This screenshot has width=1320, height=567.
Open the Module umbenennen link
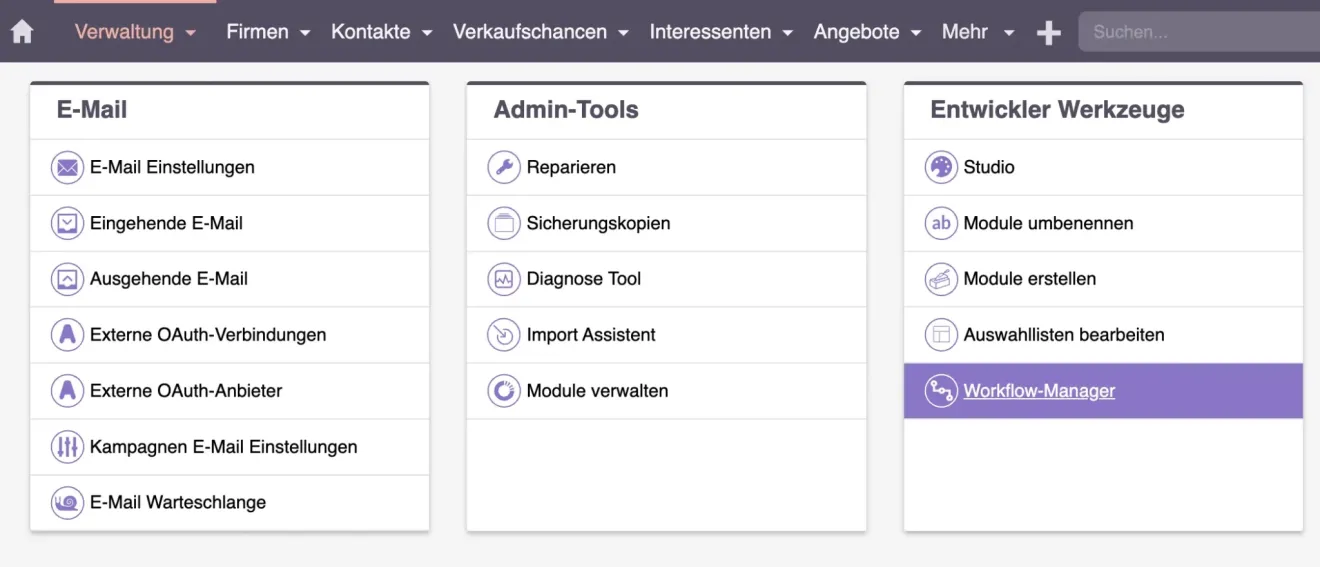(1049, 223)
